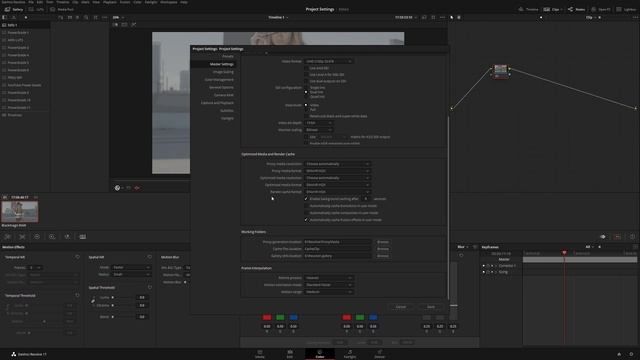
Task: Click the Save button
Action: tap(431, 307)
